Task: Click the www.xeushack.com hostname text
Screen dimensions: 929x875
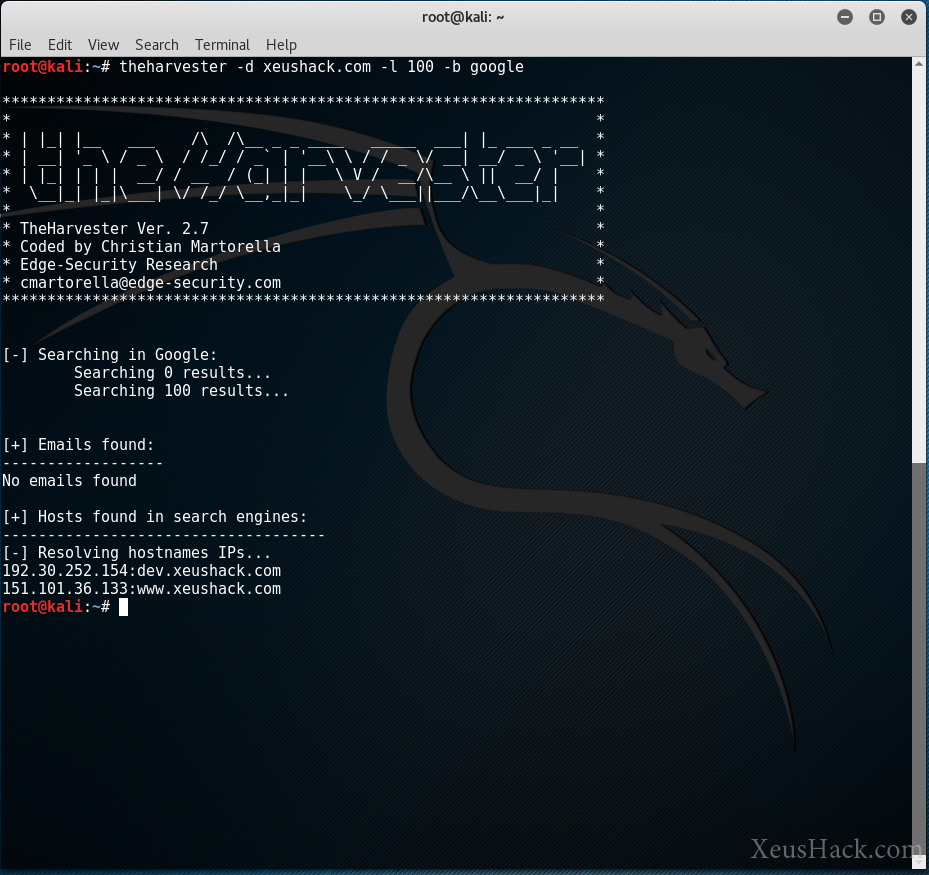Action: [200, 589]
